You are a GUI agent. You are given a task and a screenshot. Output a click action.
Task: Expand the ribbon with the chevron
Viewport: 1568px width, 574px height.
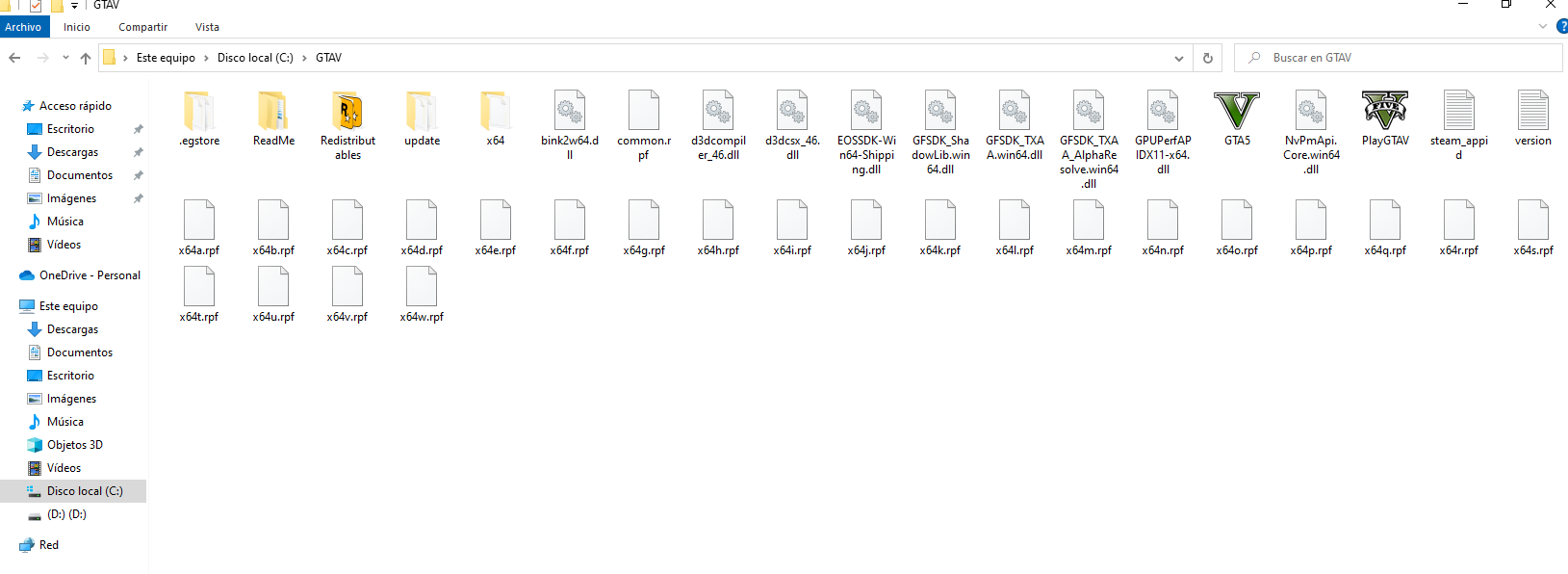pyautogui.click(x=1543, y=27)
